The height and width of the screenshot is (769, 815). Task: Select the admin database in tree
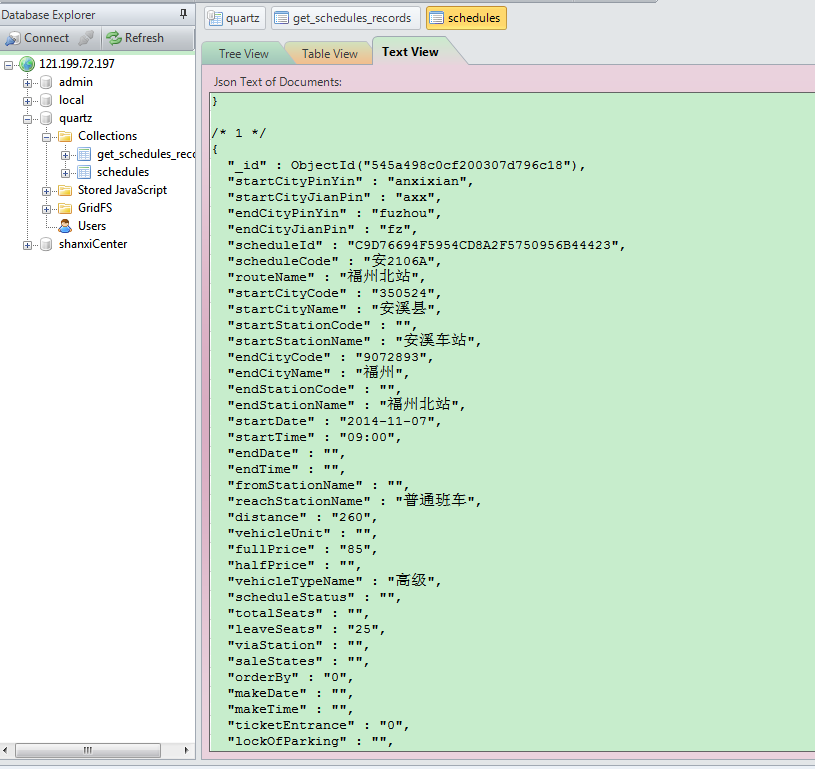[x=76, y=82]
